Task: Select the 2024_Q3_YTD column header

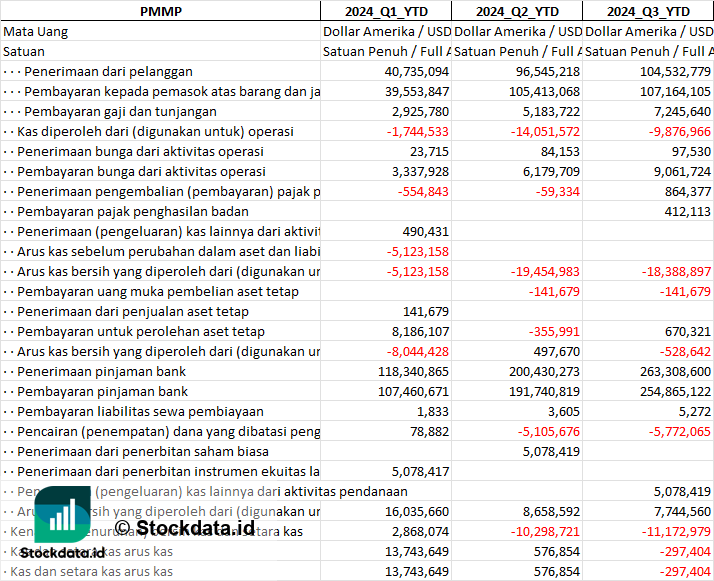Action: [648, 11]
